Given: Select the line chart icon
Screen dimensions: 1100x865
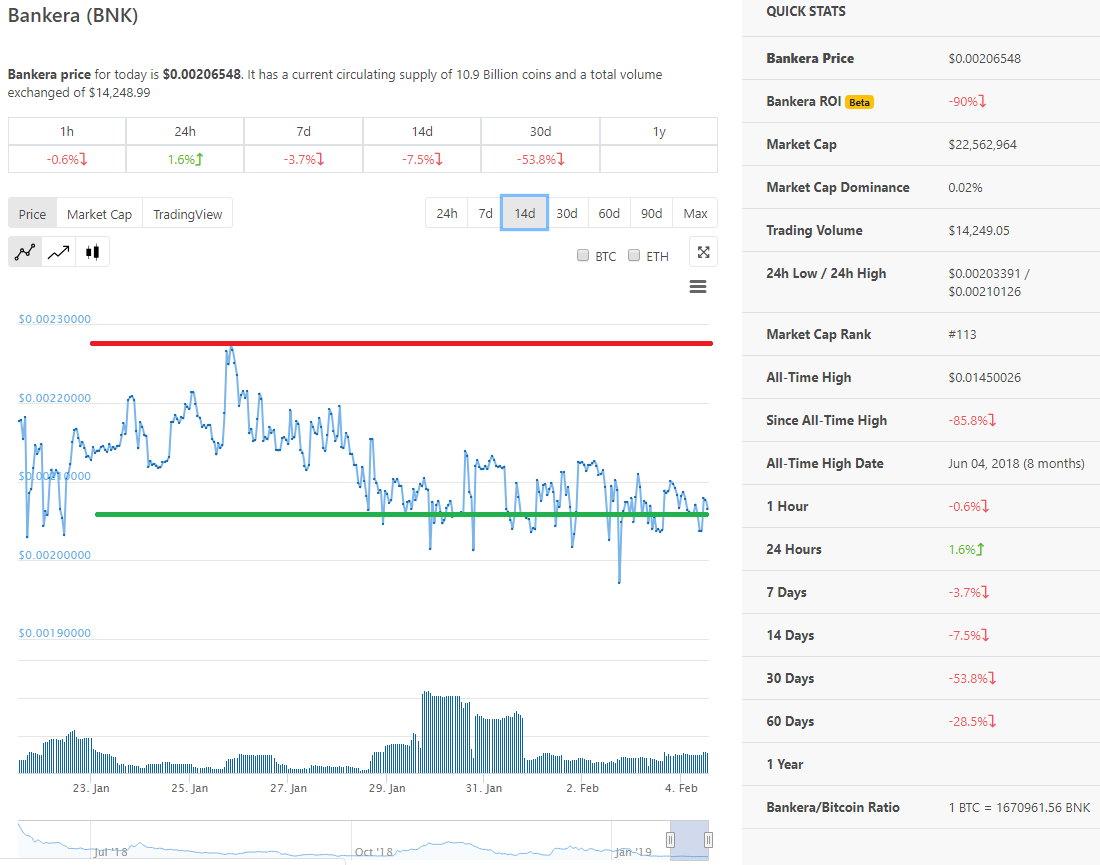Looking at the screenshot, I should (x=25, y=252).
